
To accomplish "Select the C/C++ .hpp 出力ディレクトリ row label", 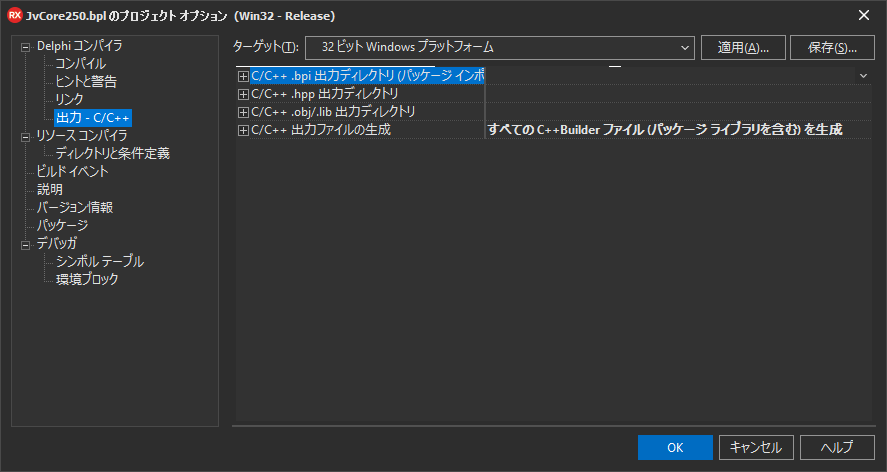I will [325, 94].
